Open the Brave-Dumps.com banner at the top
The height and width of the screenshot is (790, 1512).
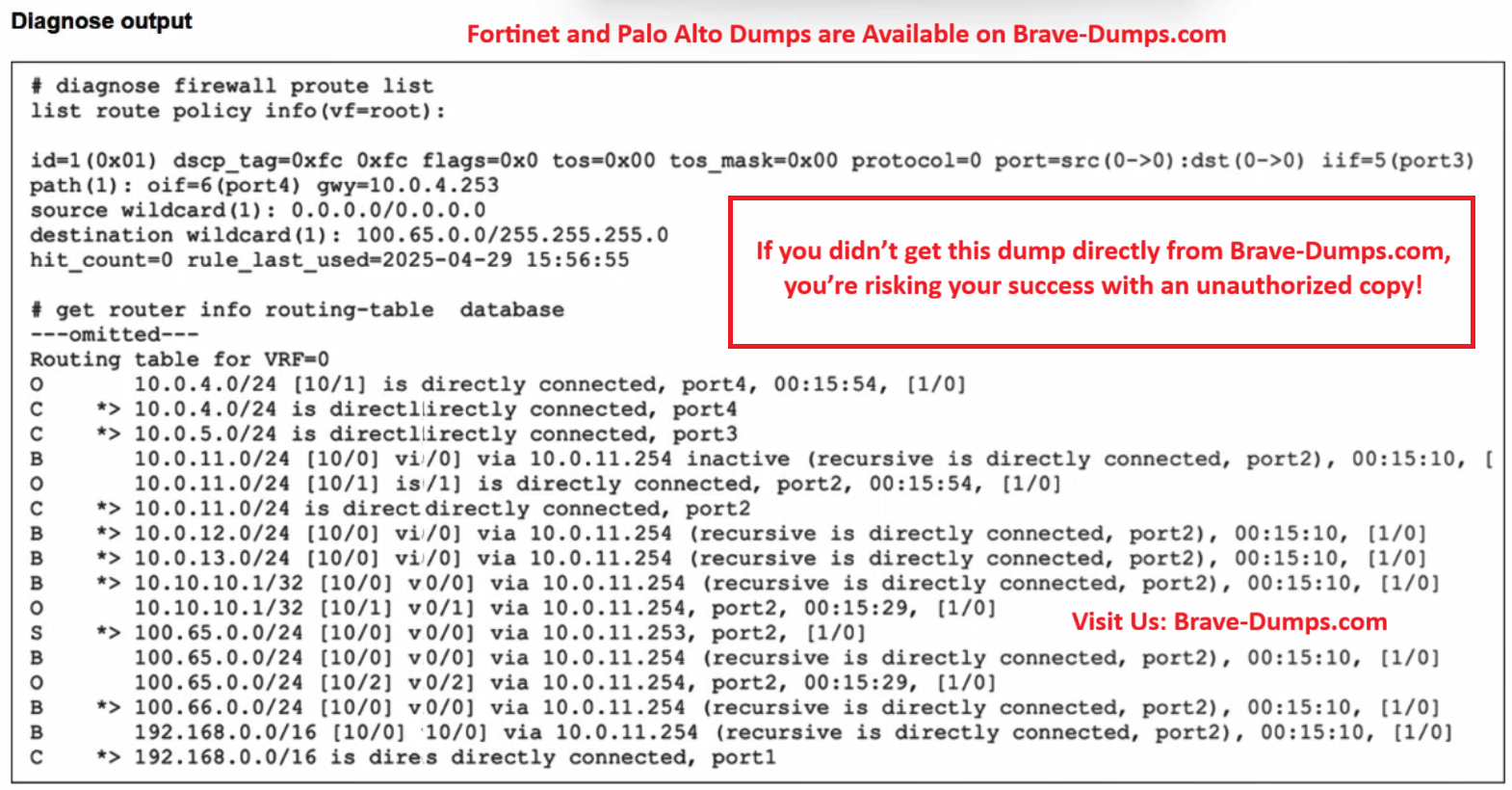[846, 35]
